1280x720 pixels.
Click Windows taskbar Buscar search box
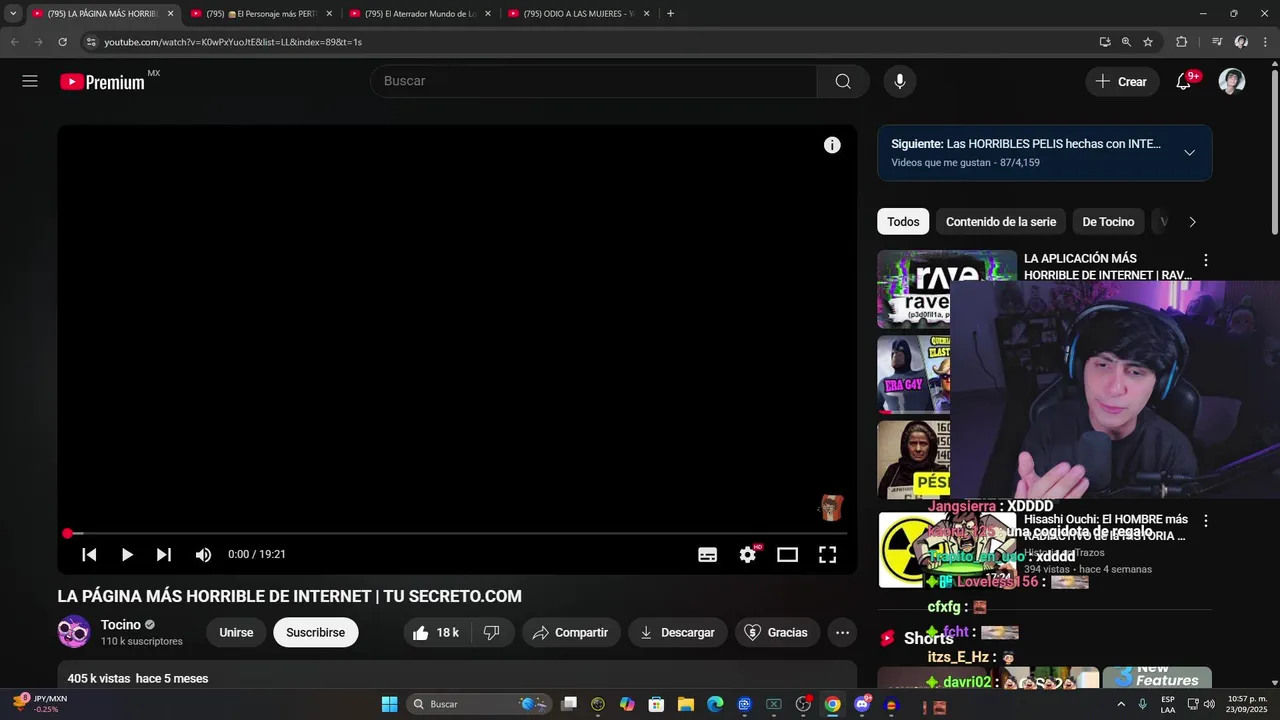click(x=477, y=704)
